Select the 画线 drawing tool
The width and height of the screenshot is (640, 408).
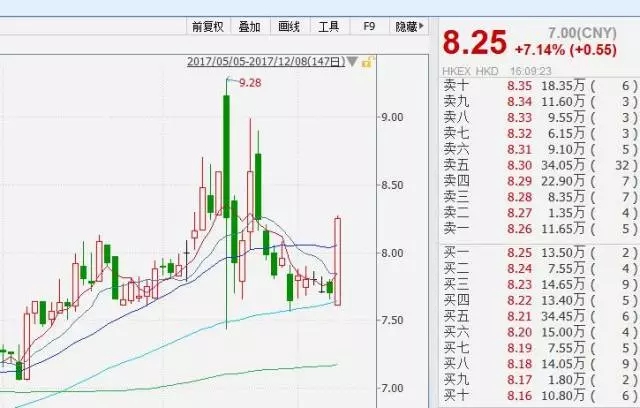point(289,27)
